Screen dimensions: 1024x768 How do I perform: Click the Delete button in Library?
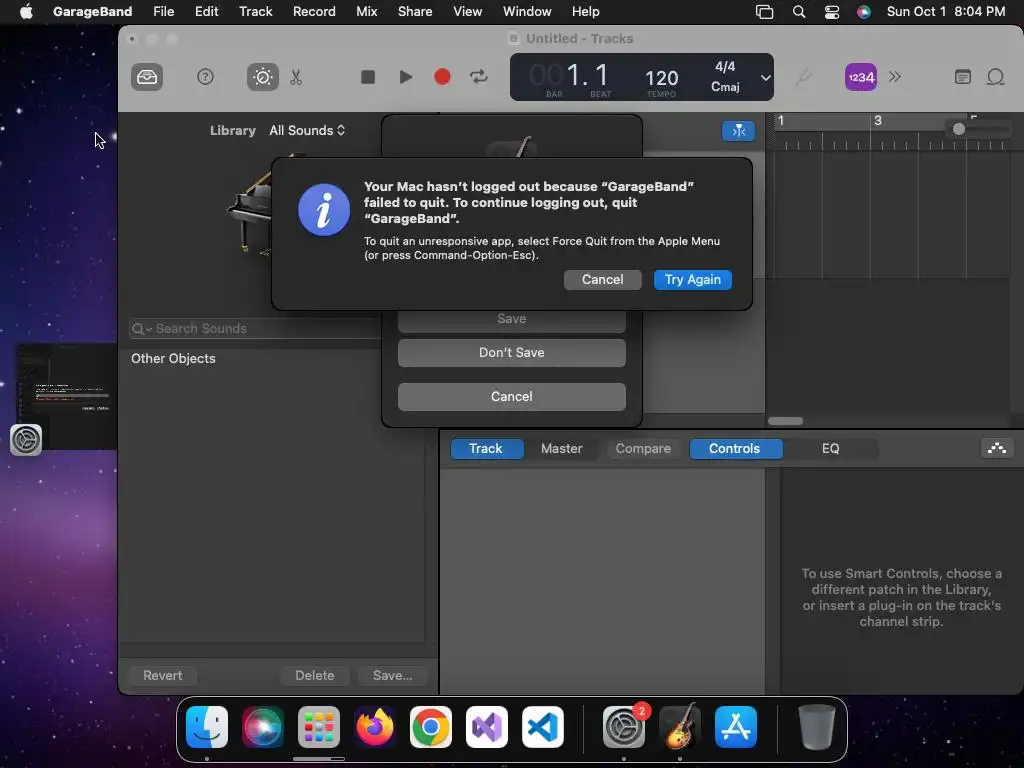coord(314,675)
